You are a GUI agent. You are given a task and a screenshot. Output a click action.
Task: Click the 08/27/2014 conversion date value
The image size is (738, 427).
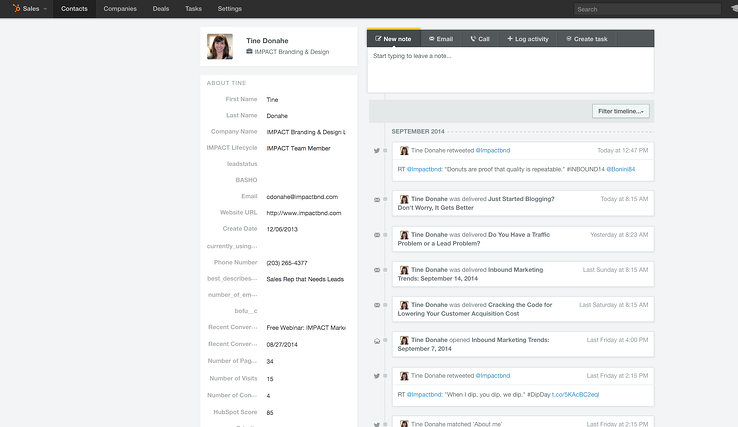click(282, 345)
